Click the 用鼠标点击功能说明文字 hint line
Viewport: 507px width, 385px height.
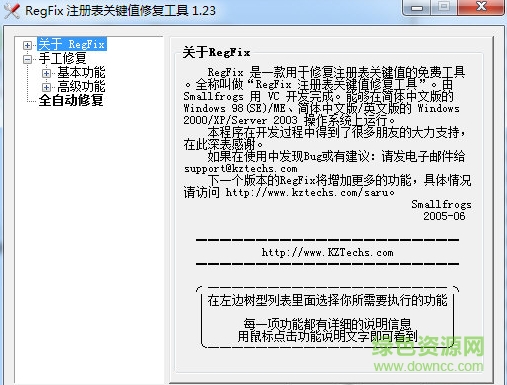click(x=327, y=336)
